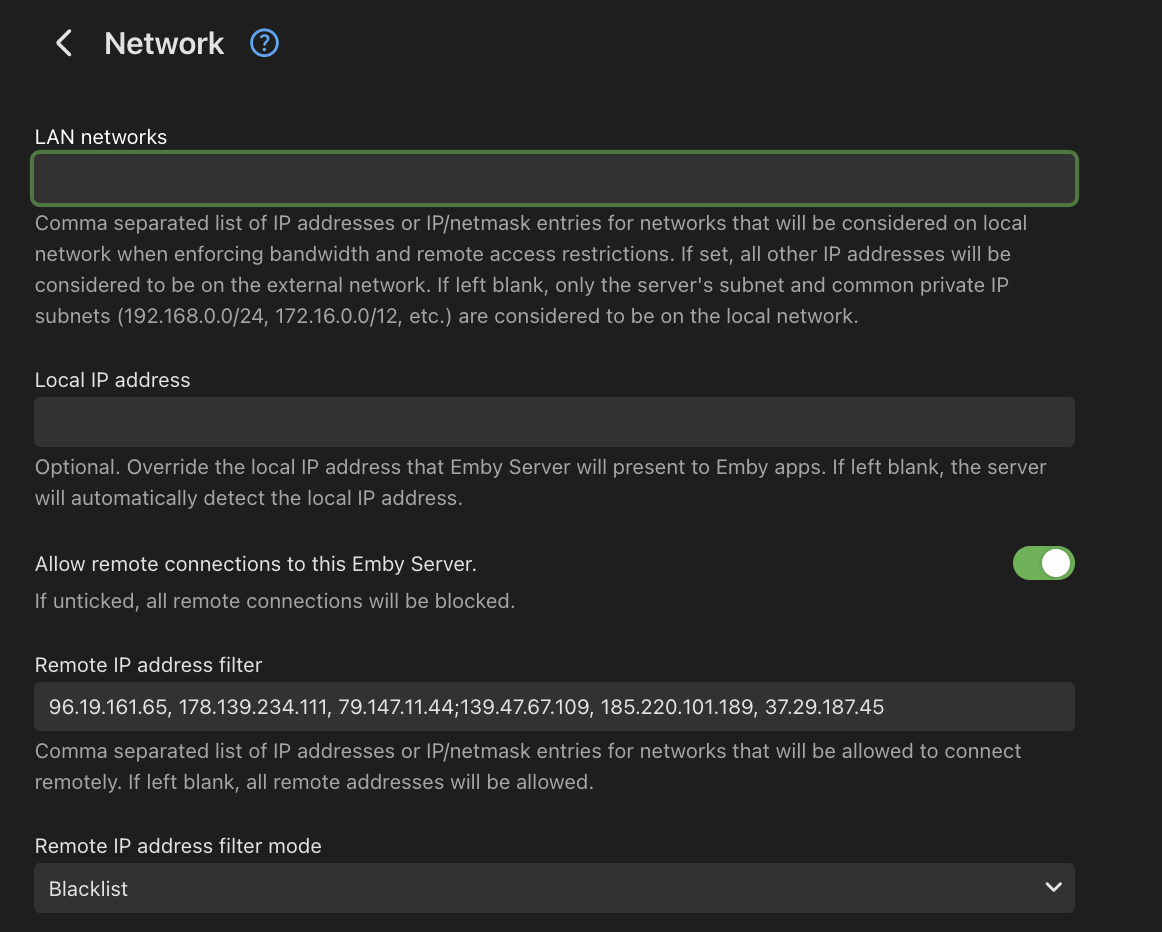Click the chevron arrow on filter mode dropdown

[1052, 887]
